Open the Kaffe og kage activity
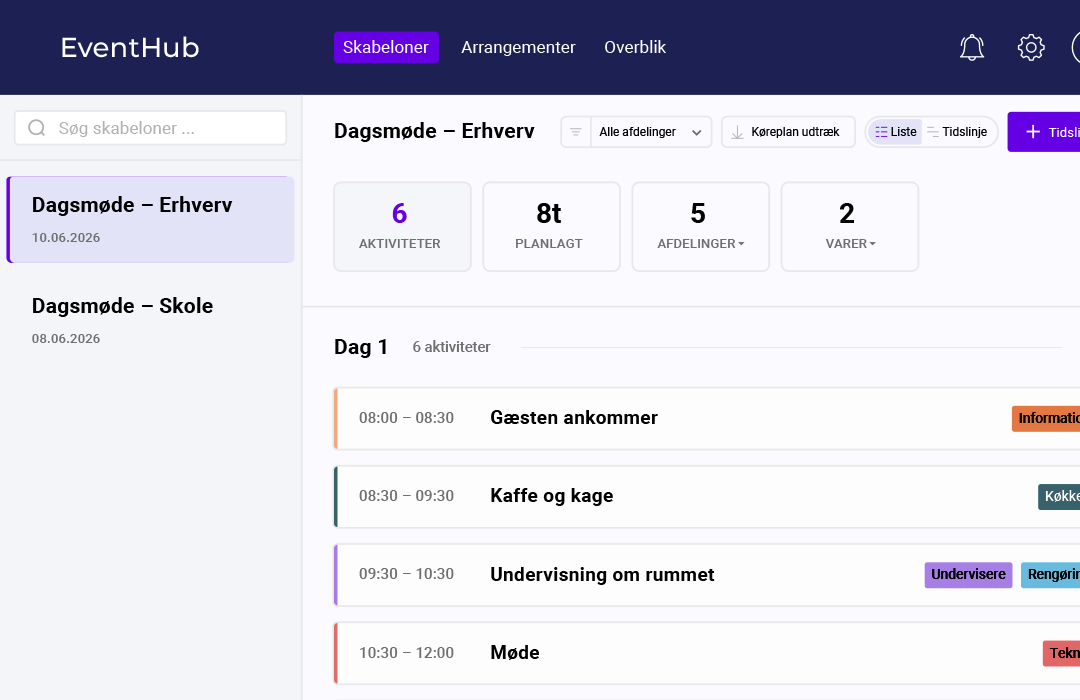This screenshot has width=1080, height=700. [x=707, y=497]
